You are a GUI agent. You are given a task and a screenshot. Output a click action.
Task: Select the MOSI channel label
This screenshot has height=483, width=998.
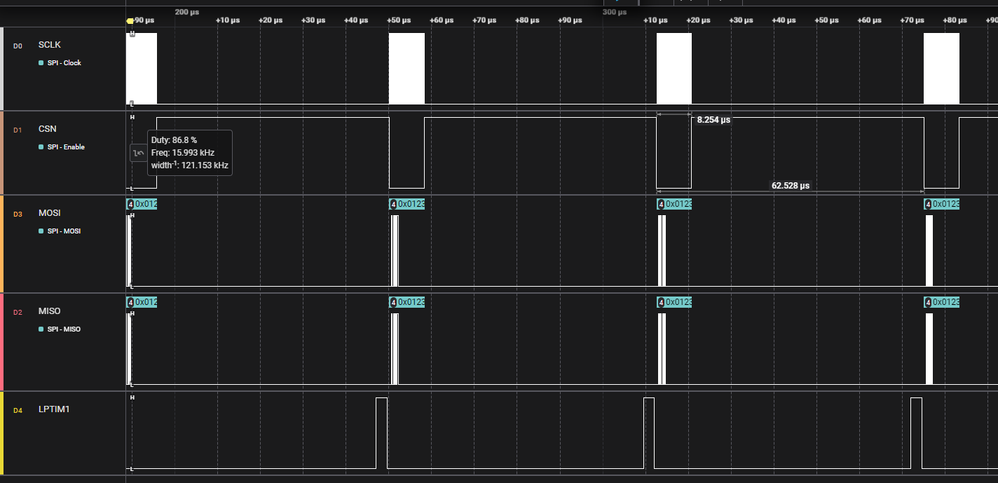pos(49,213)
